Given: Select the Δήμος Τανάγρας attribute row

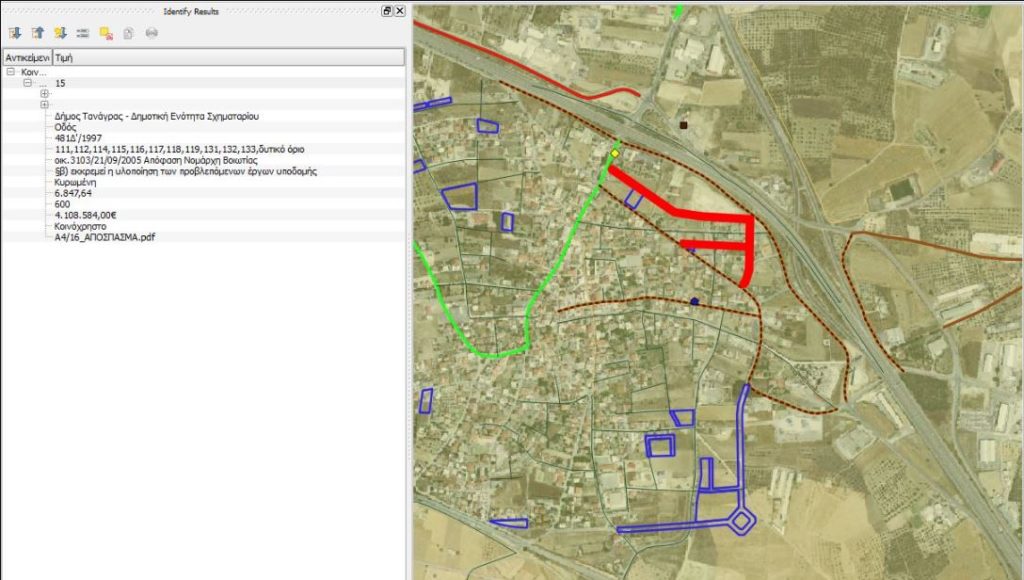Looking at the screenshot, I should [x=157, y=116].
